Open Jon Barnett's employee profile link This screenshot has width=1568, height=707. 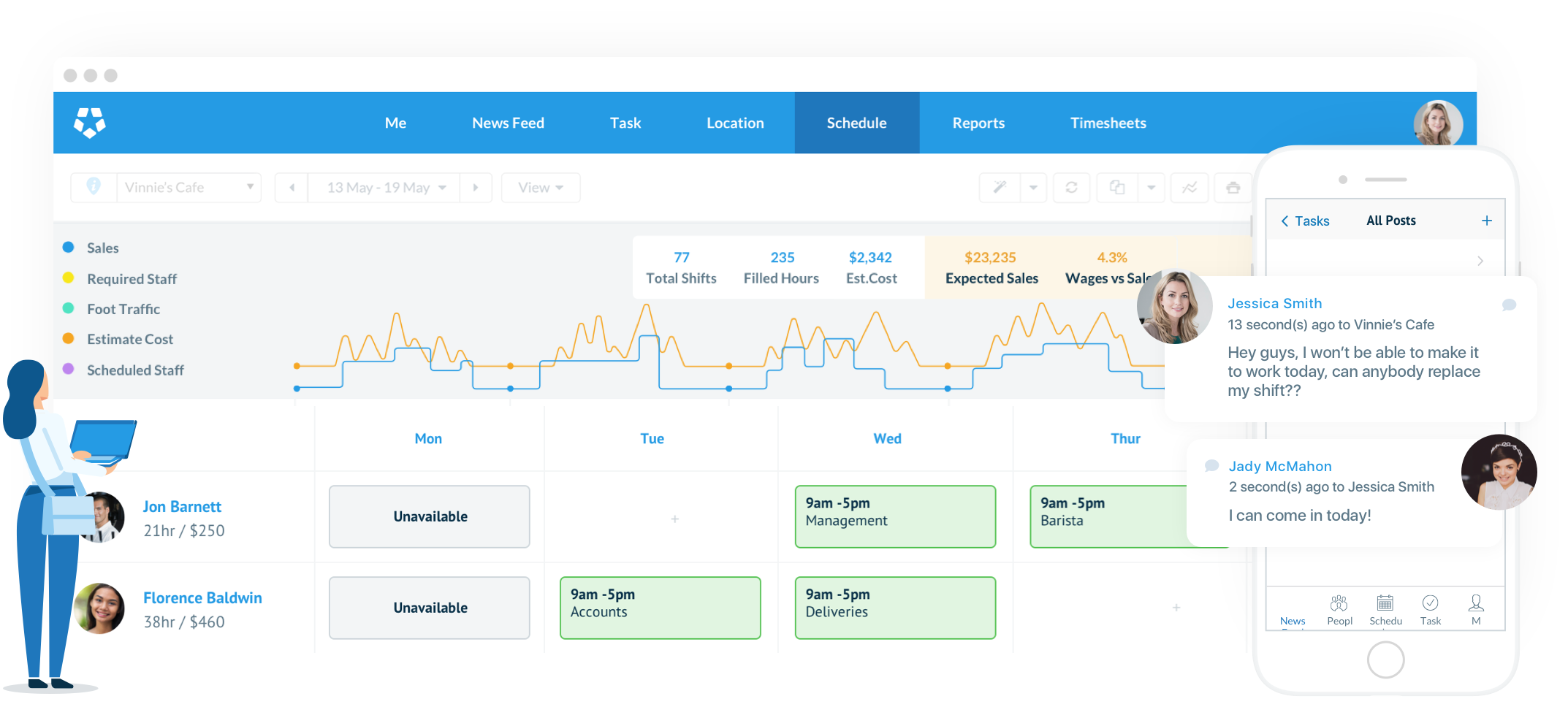(182, 507)
